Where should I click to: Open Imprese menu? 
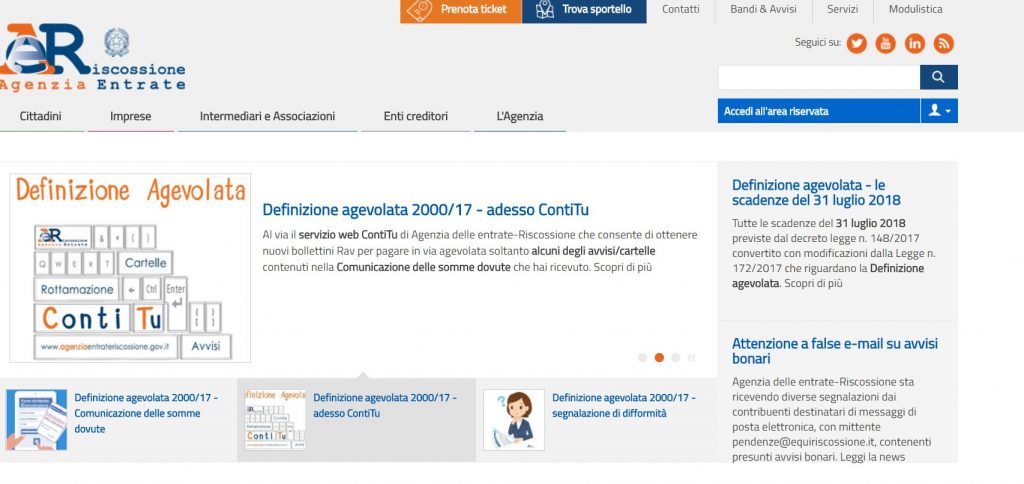point(131,116)
